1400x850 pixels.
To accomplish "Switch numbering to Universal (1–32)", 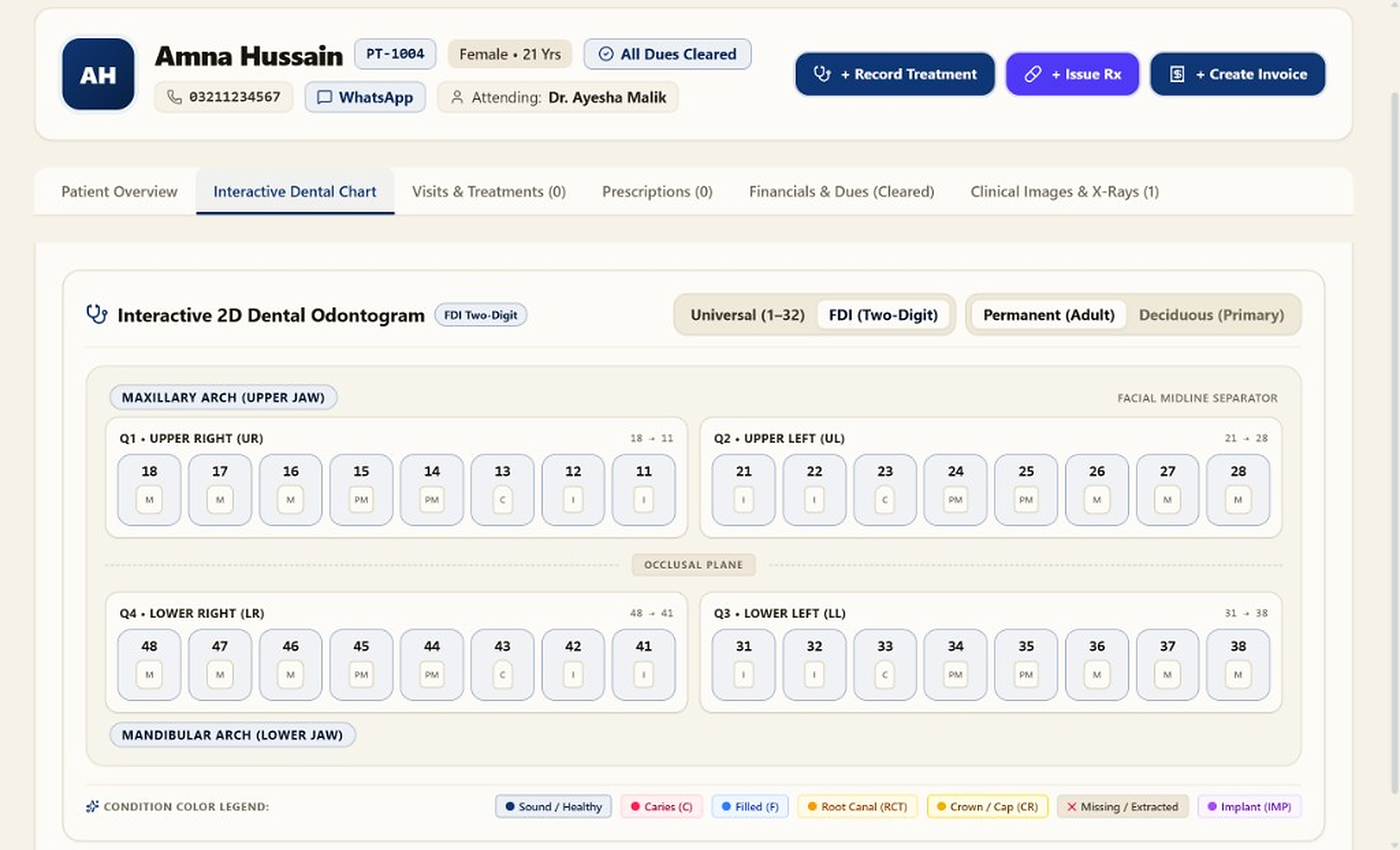I will [747, 315].
